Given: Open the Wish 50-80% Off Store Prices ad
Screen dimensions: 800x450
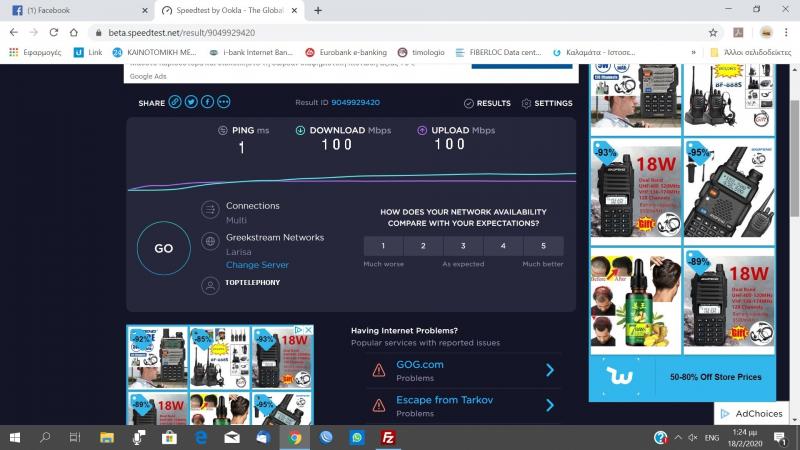Looking at the screenshot, I should [683, 378].
